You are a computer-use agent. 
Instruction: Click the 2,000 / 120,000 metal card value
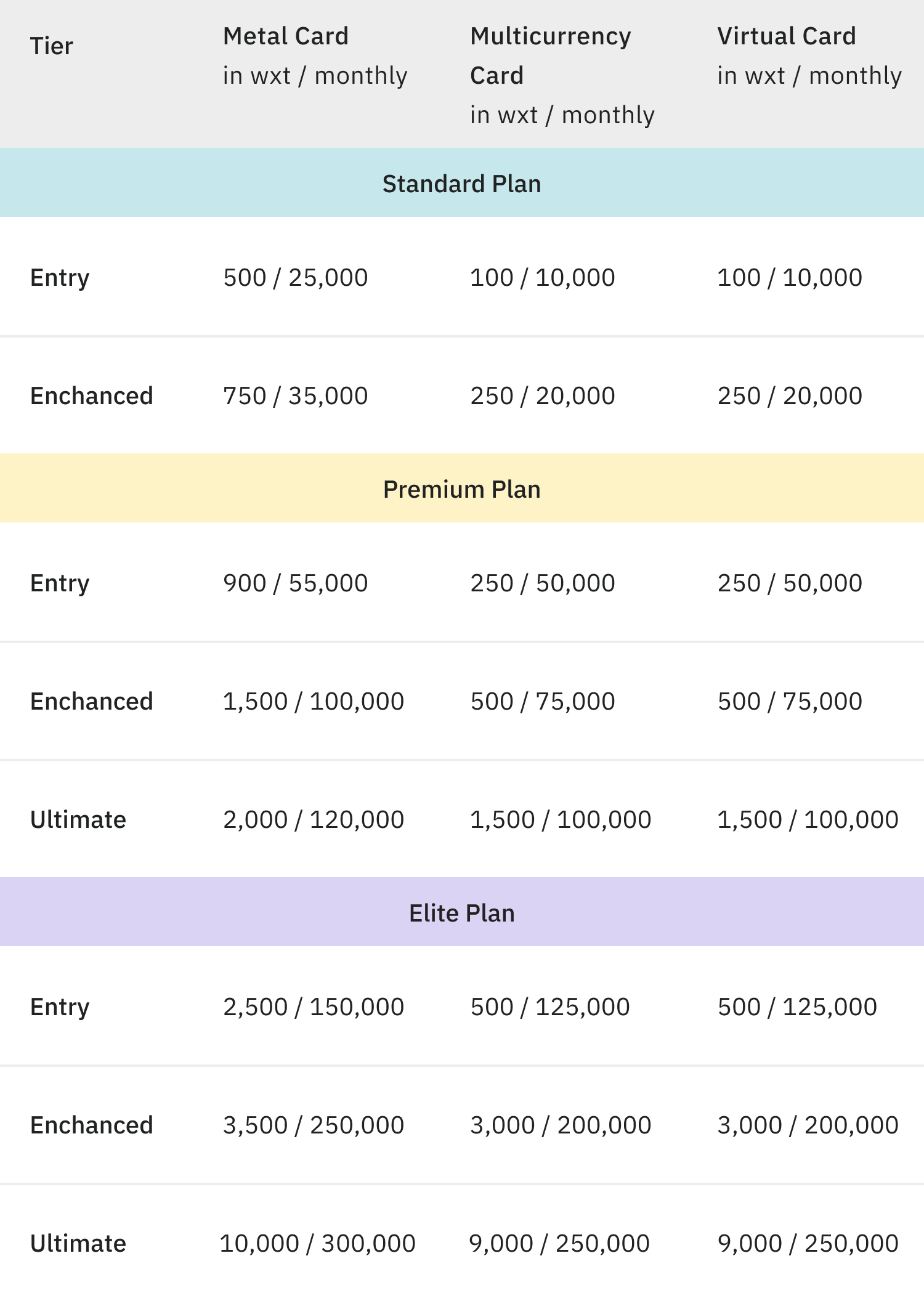click(314, 820)
